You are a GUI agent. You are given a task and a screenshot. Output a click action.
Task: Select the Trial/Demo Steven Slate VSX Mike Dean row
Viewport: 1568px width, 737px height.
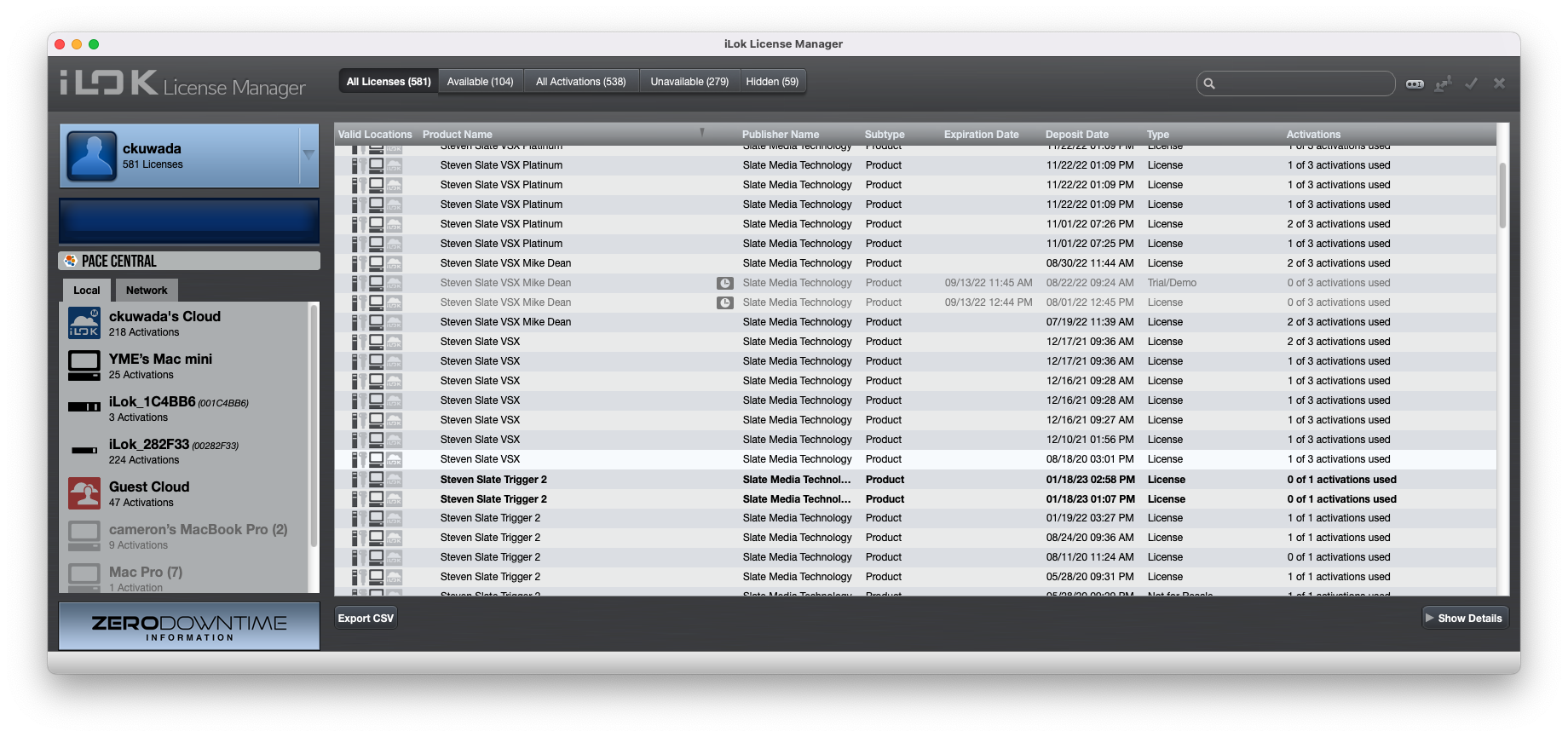pos(915,283)
